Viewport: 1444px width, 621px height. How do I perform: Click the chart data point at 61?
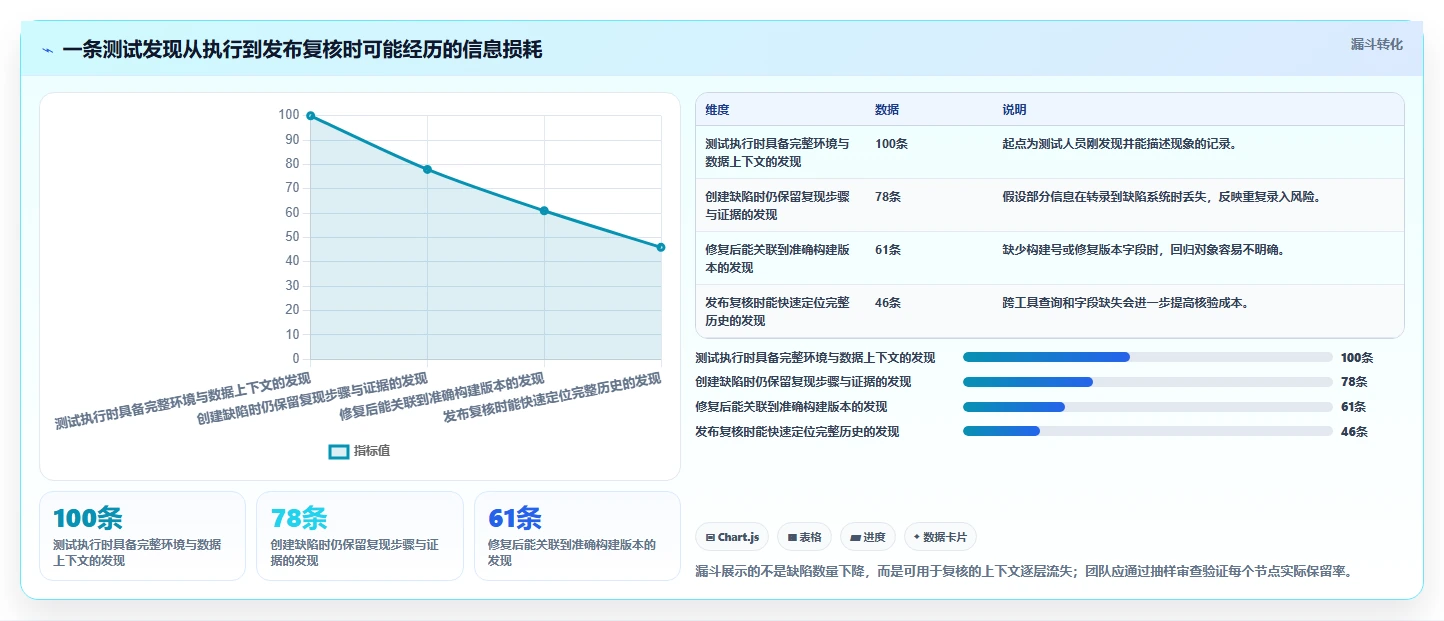[x=544, y=211]
